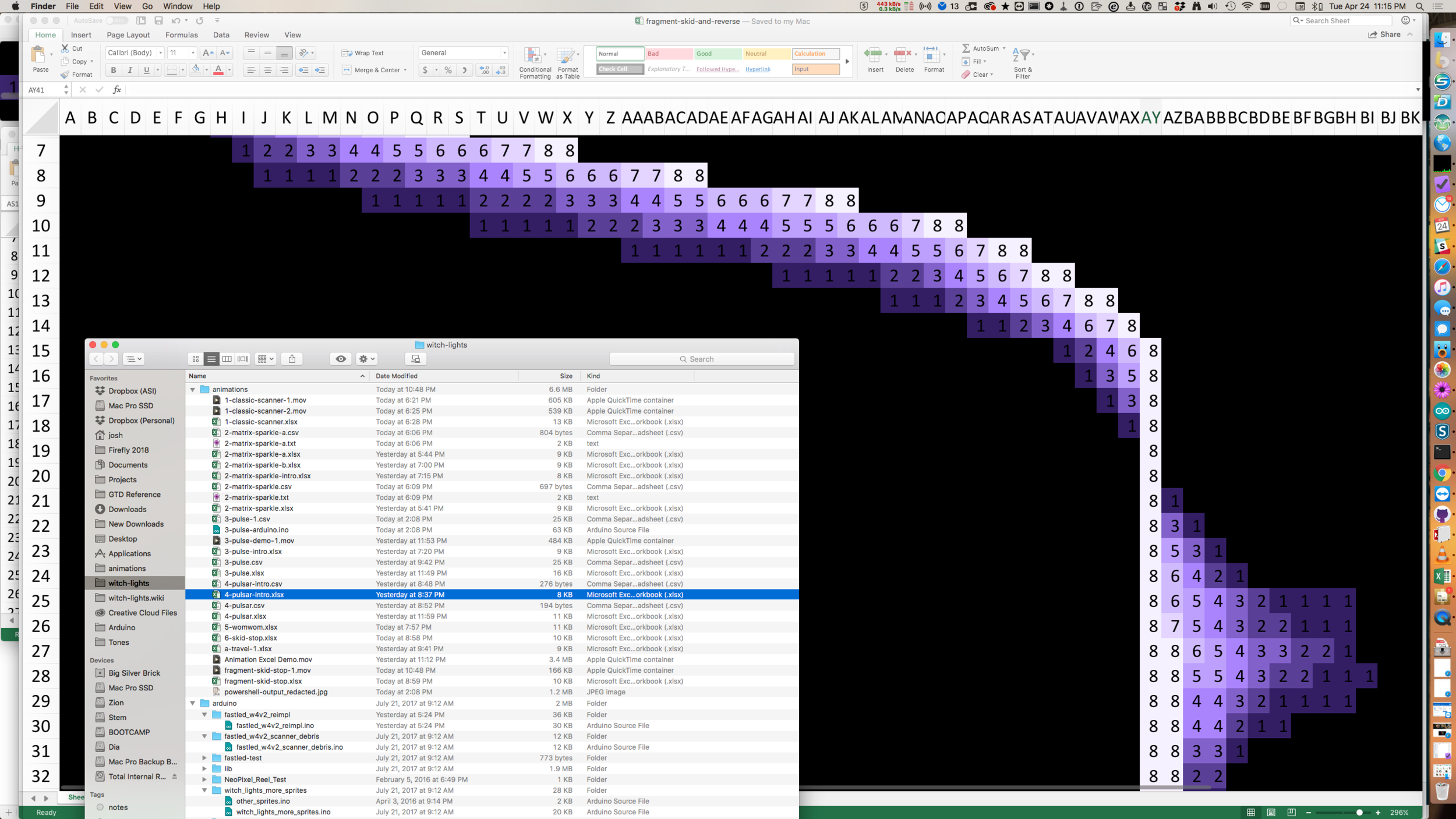Adjust the zoom slider in status bar
The height and width of the screenshot is (819, 1456).
pyautogui.click(x=1359, y=813)
